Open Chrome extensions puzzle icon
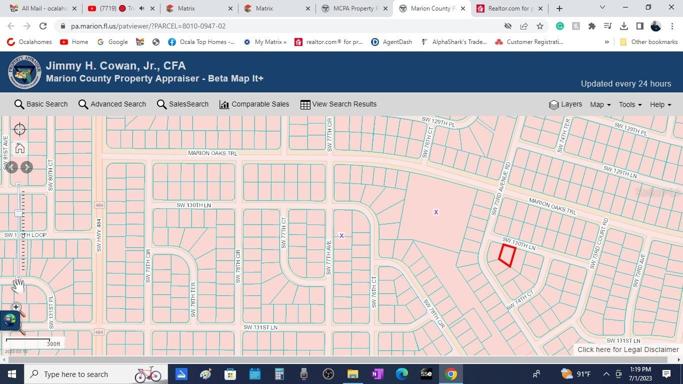Image resolution: width=683 pixels, height=384 pixels. tap(592, 26)
